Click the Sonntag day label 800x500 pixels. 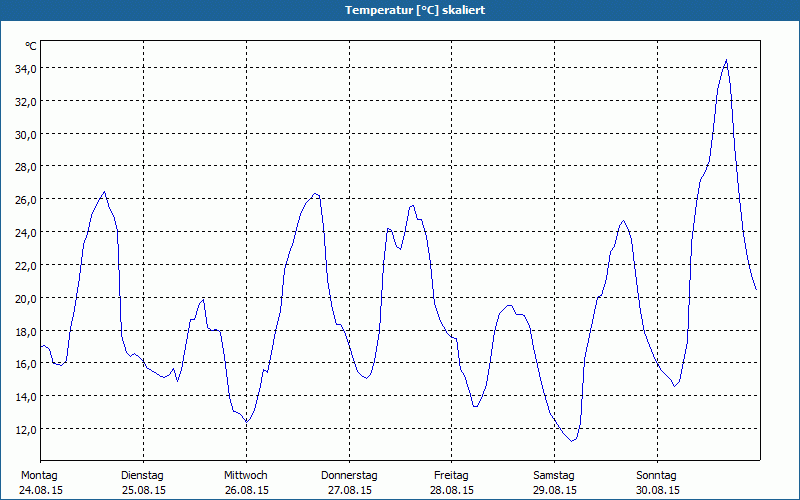[x=657, y=476]
